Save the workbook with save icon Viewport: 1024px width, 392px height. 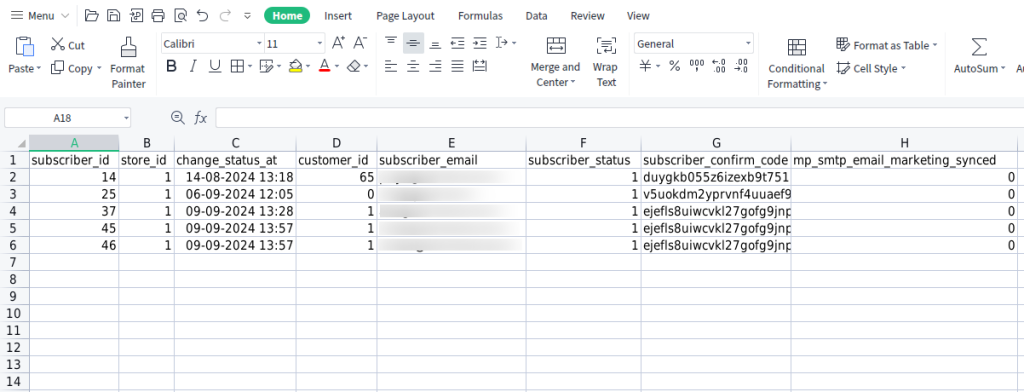click(114, 16)
